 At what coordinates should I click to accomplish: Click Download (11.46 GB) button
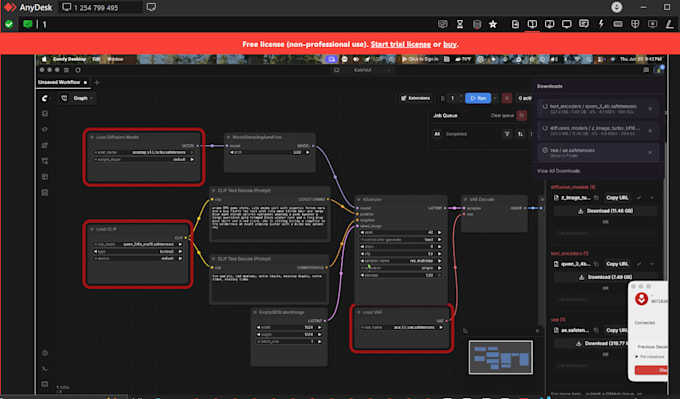(x=605, y=211)
